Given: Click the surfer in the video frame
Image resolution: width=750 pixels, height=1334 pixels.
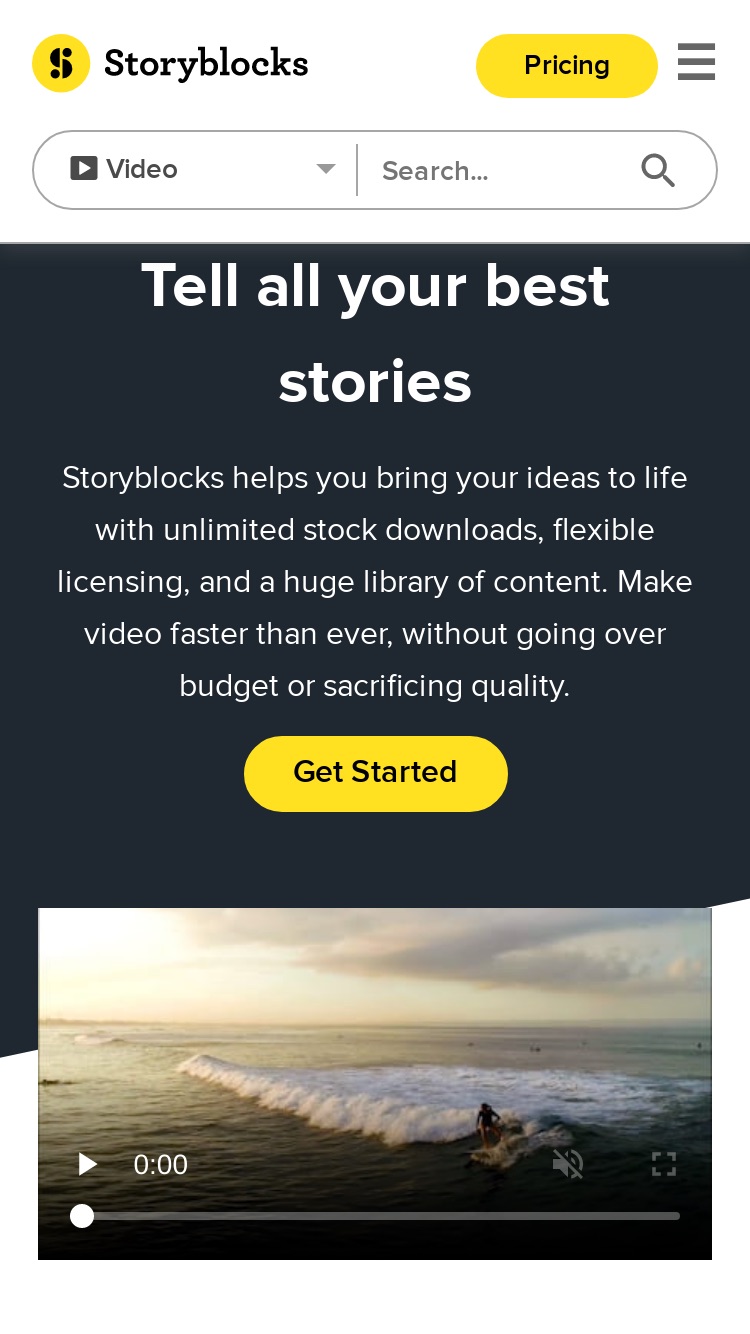Looking at the screenshot, I should [488, 1126].
